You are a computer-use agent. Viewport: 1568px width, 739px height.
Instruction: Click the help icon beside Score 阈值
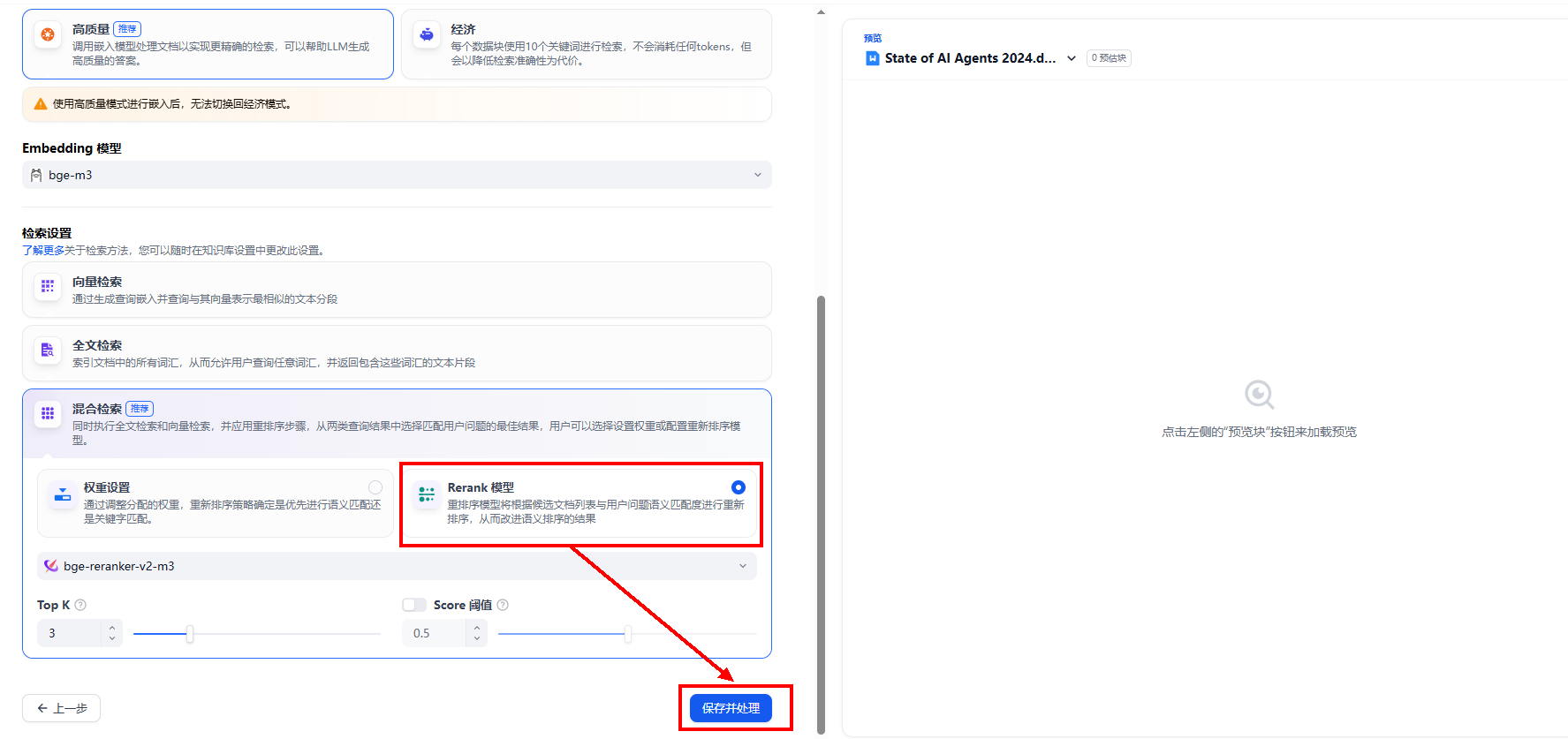pyautogui.click(x=503, y=605)
